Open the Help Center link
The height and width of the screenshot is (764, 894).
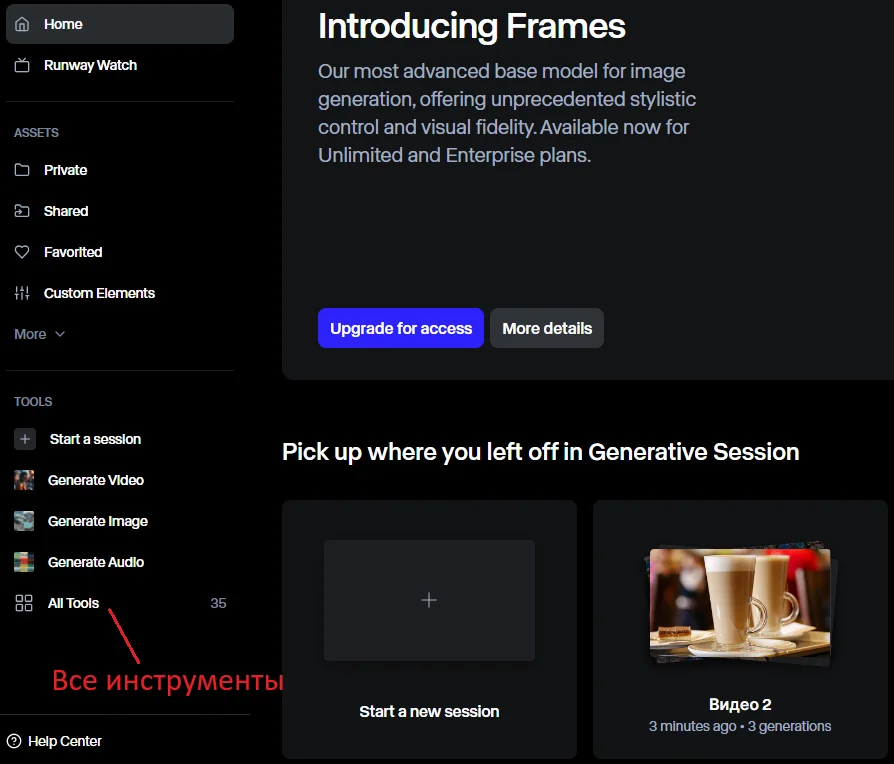(x=65, y=741)
